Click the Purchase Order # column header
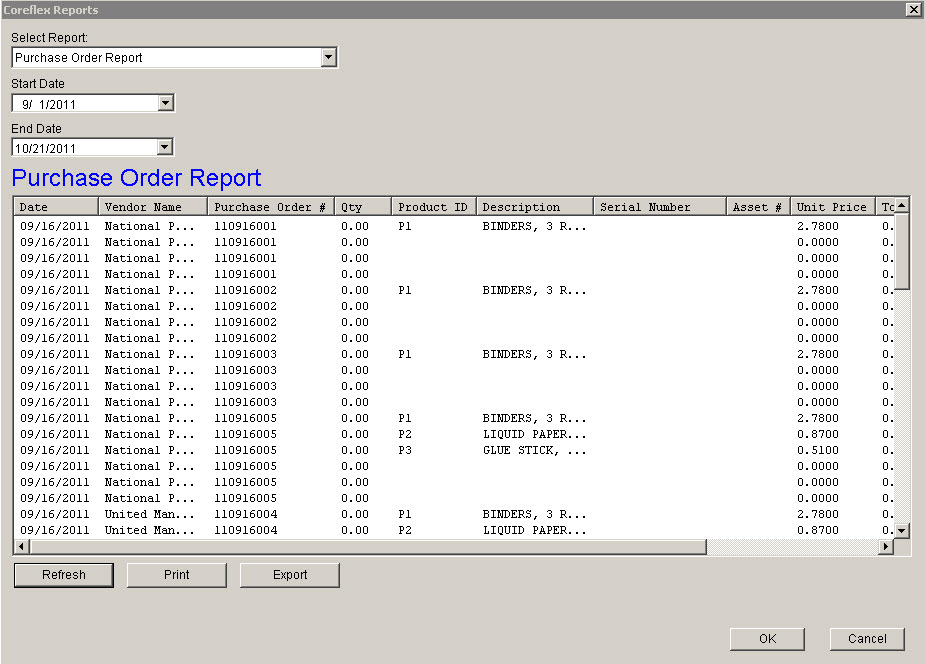Image resolution: width=925 pixels, height=664 pixels. point(271,207)
